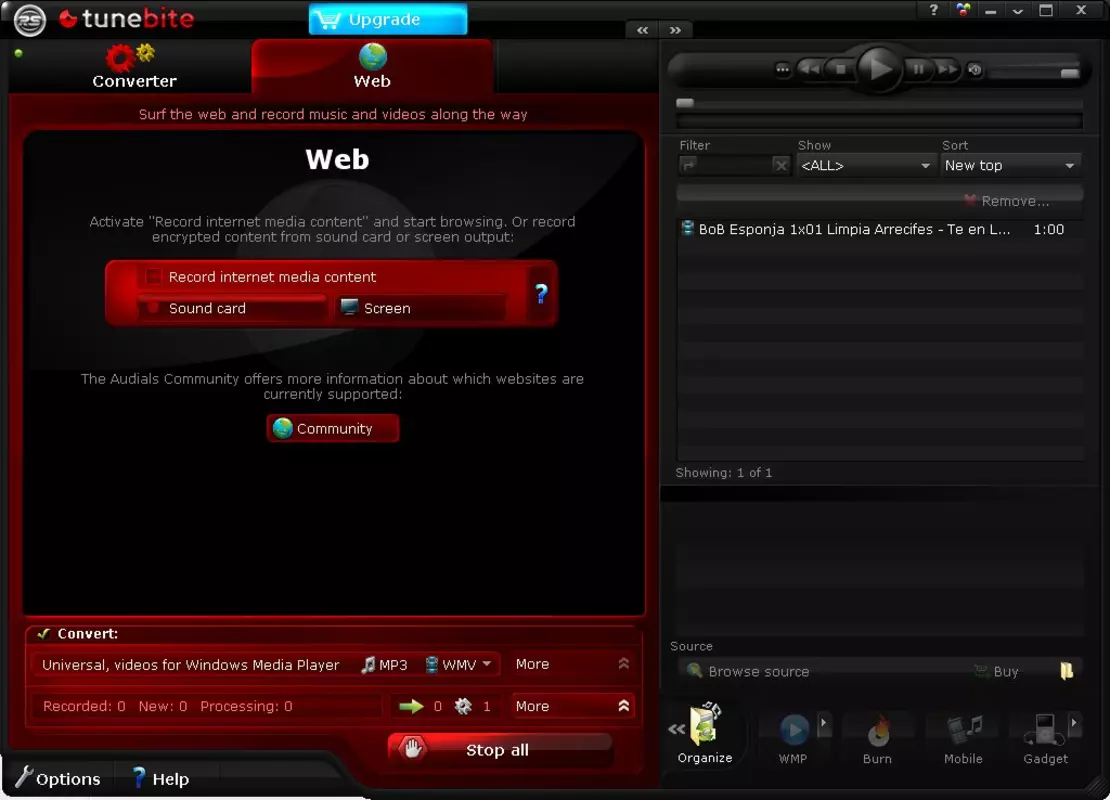Click the Buy button

(x=997, y=671)
